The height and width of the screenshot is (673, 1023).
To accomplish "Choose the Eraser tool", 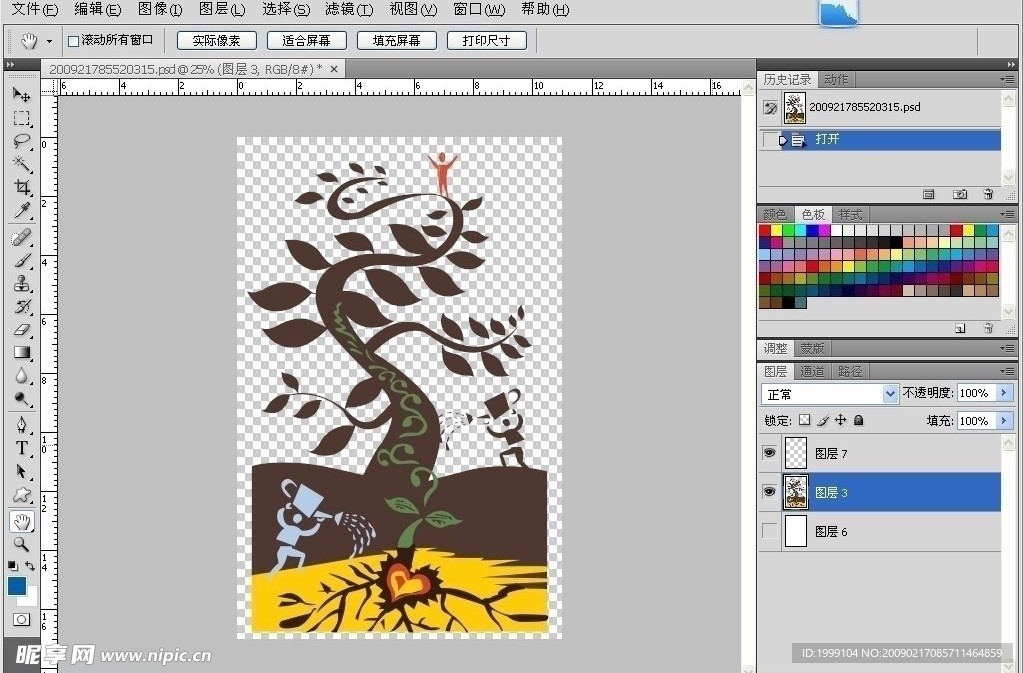I will (x=21, y=329).
